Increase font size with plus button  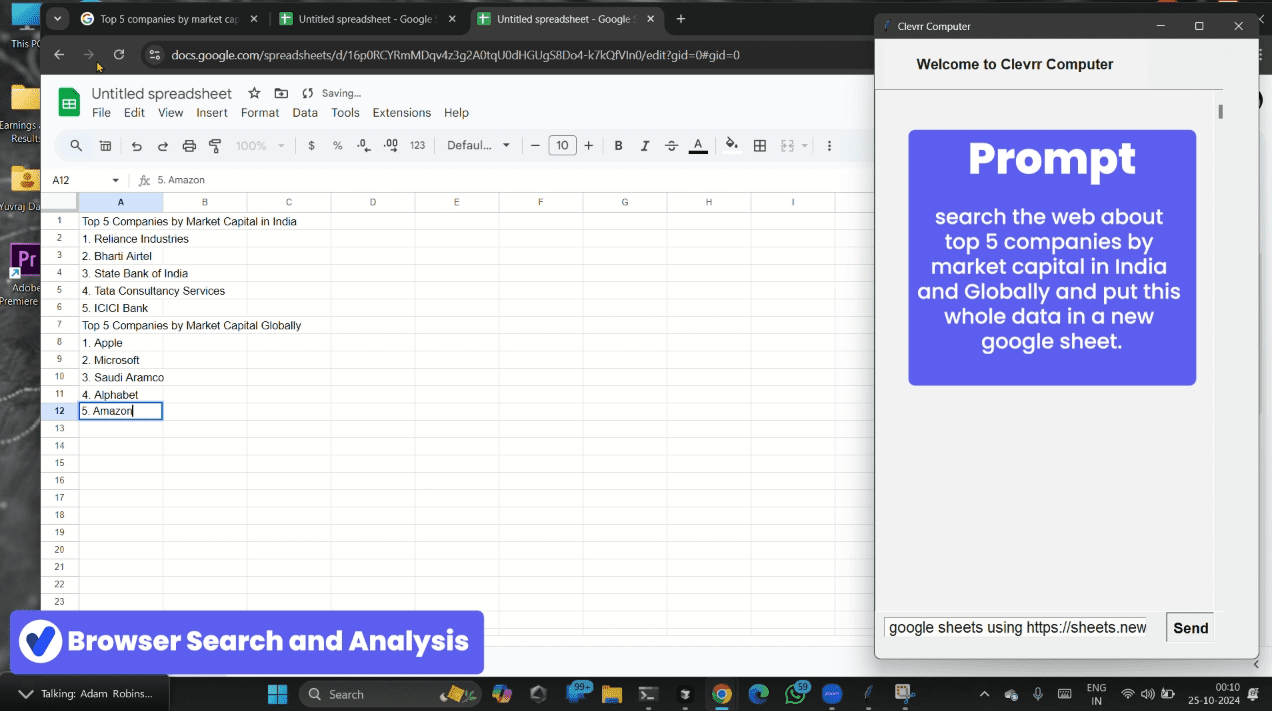(589, 146)
